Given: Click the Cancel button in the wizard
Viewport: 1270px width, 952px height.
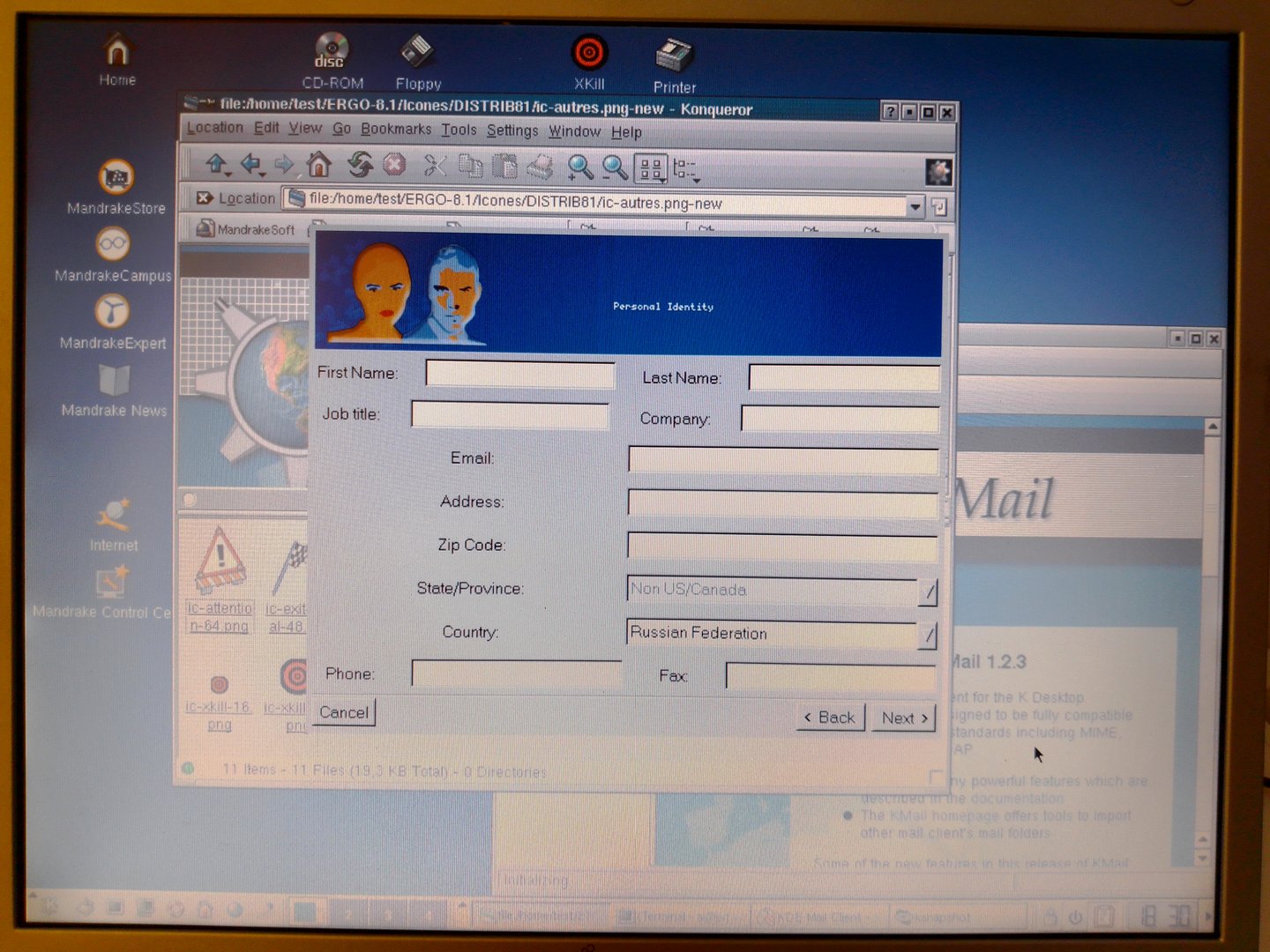Looking at the screenshot, I should 344,712.
